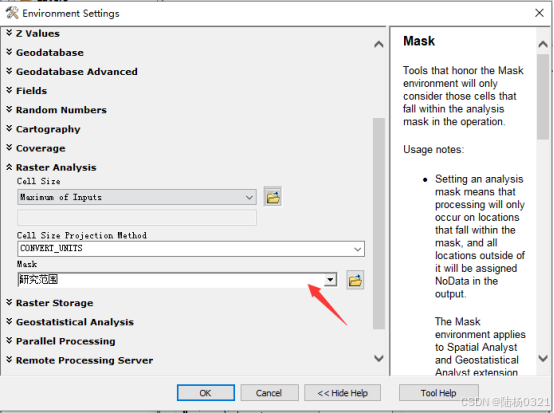This screenshot has width=554, height=413.
Task: Click the 'Cell Size Projection Method' label
Action: tap(82, 235)
